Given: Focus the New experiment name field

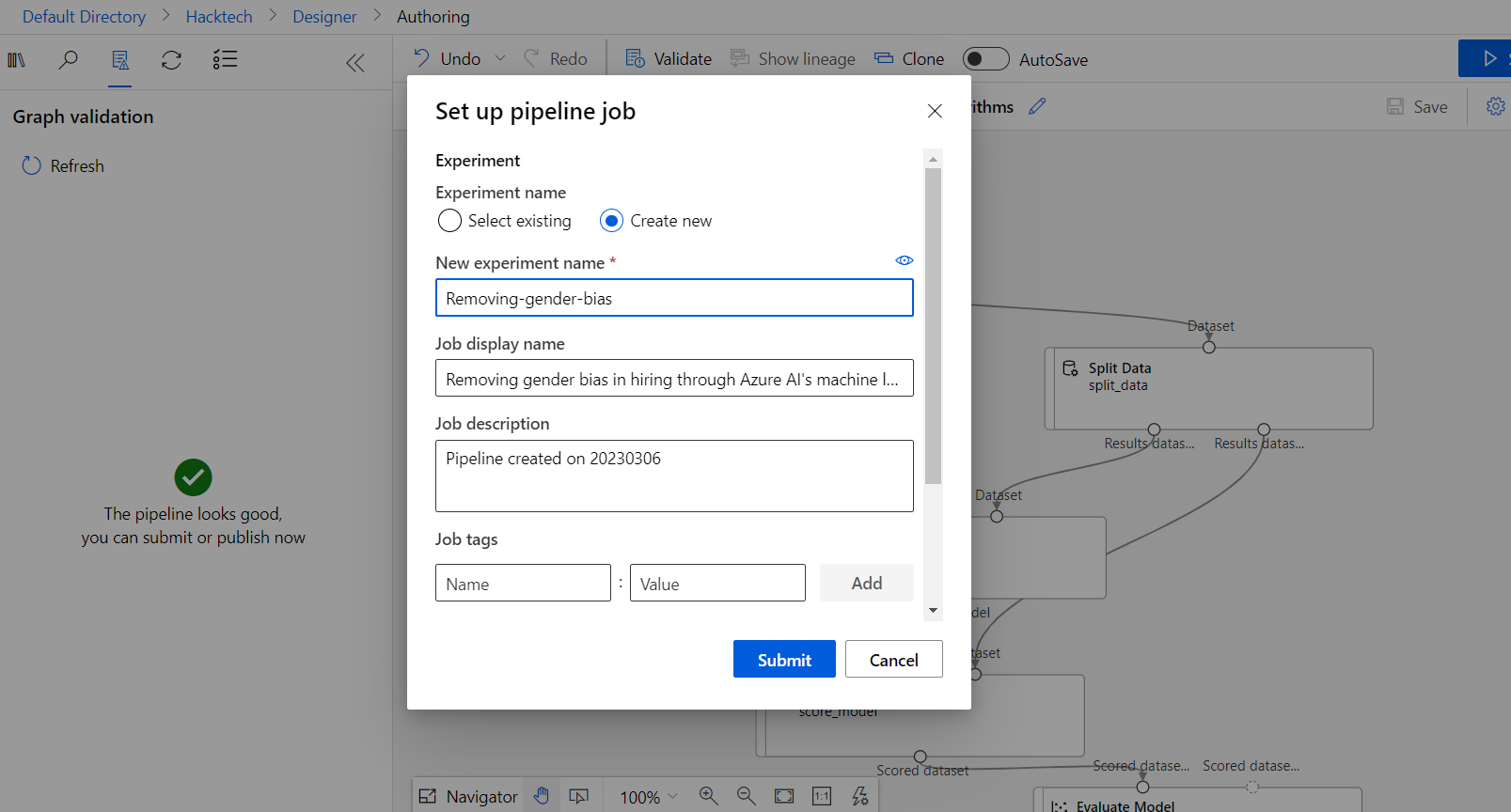Looking at the screenshot, I should tap(674, 298).
